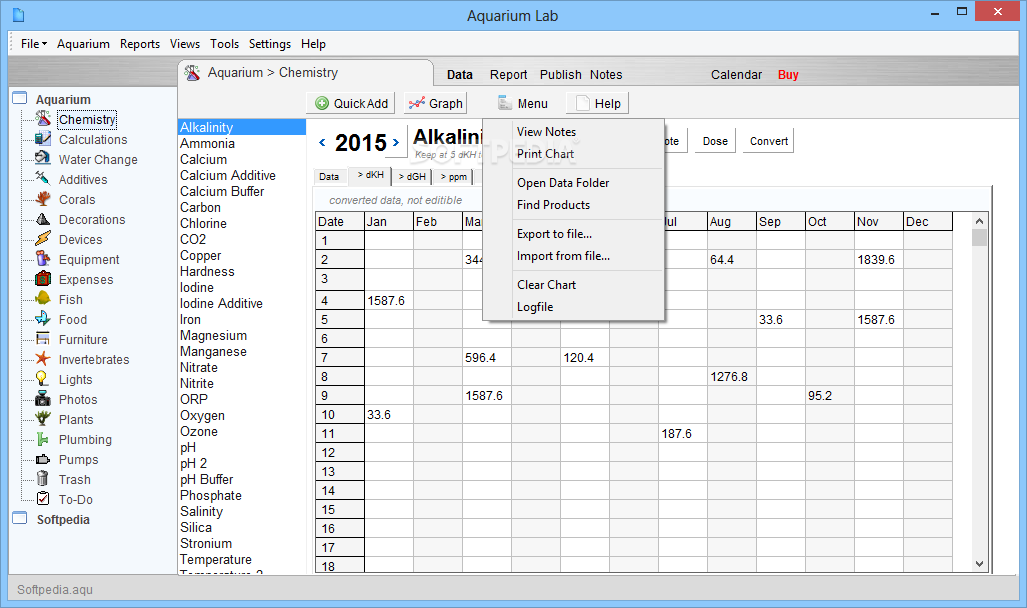The image size is (1027, 608).
Task: Click the green Quick Add plus icon
Action: coord(322,104)
